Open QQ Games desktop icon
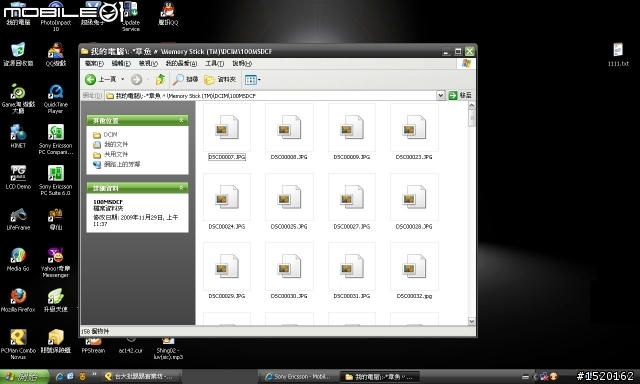This screenshot has height=384, width=640. pyautogui.click(x=56, y=54)
